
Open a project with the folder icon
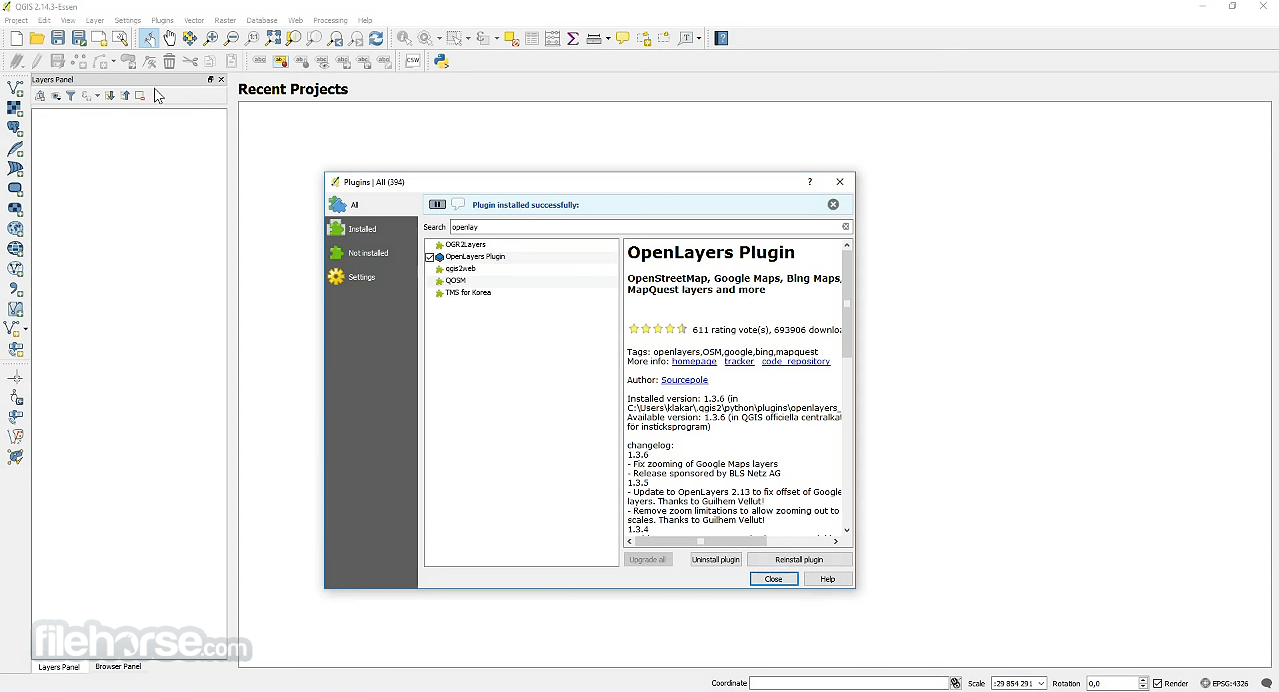click(37, 38)
